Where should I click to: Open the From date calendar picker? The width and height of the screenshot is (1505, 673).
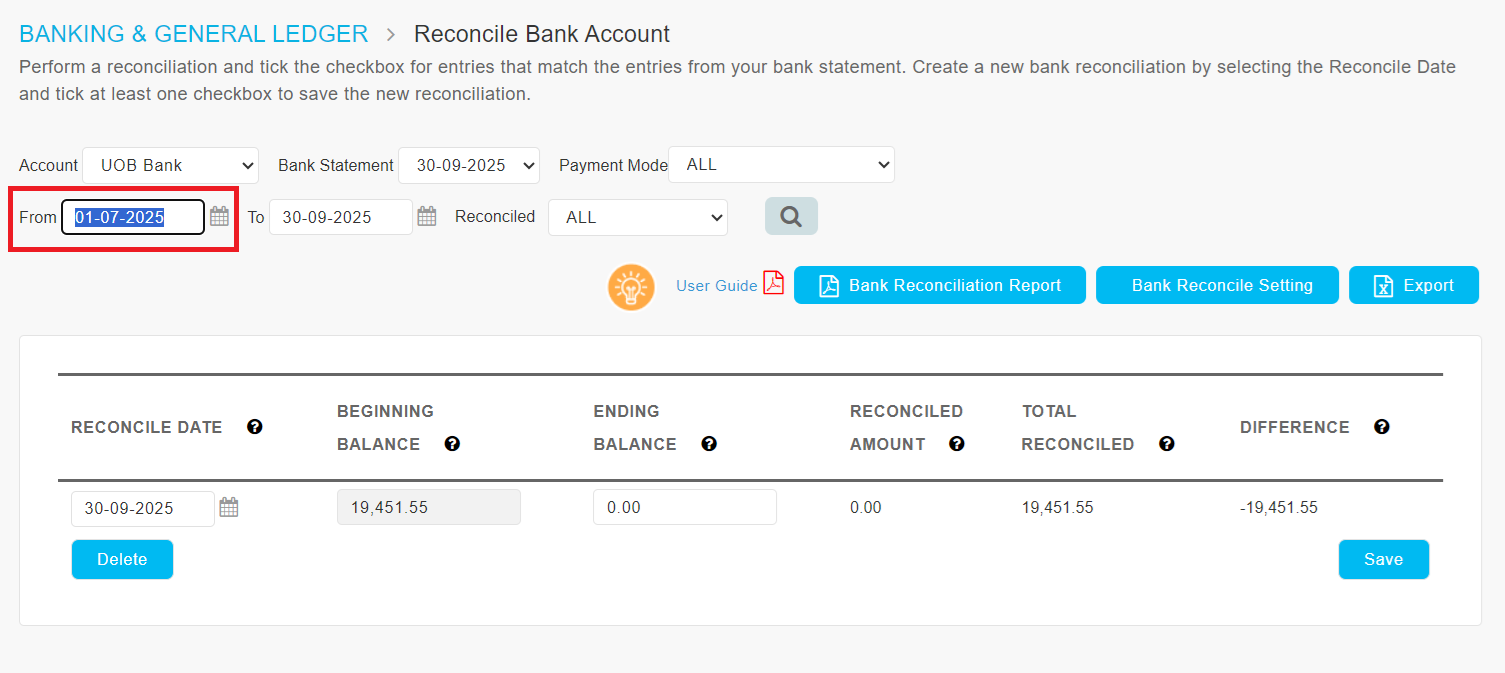219,216
